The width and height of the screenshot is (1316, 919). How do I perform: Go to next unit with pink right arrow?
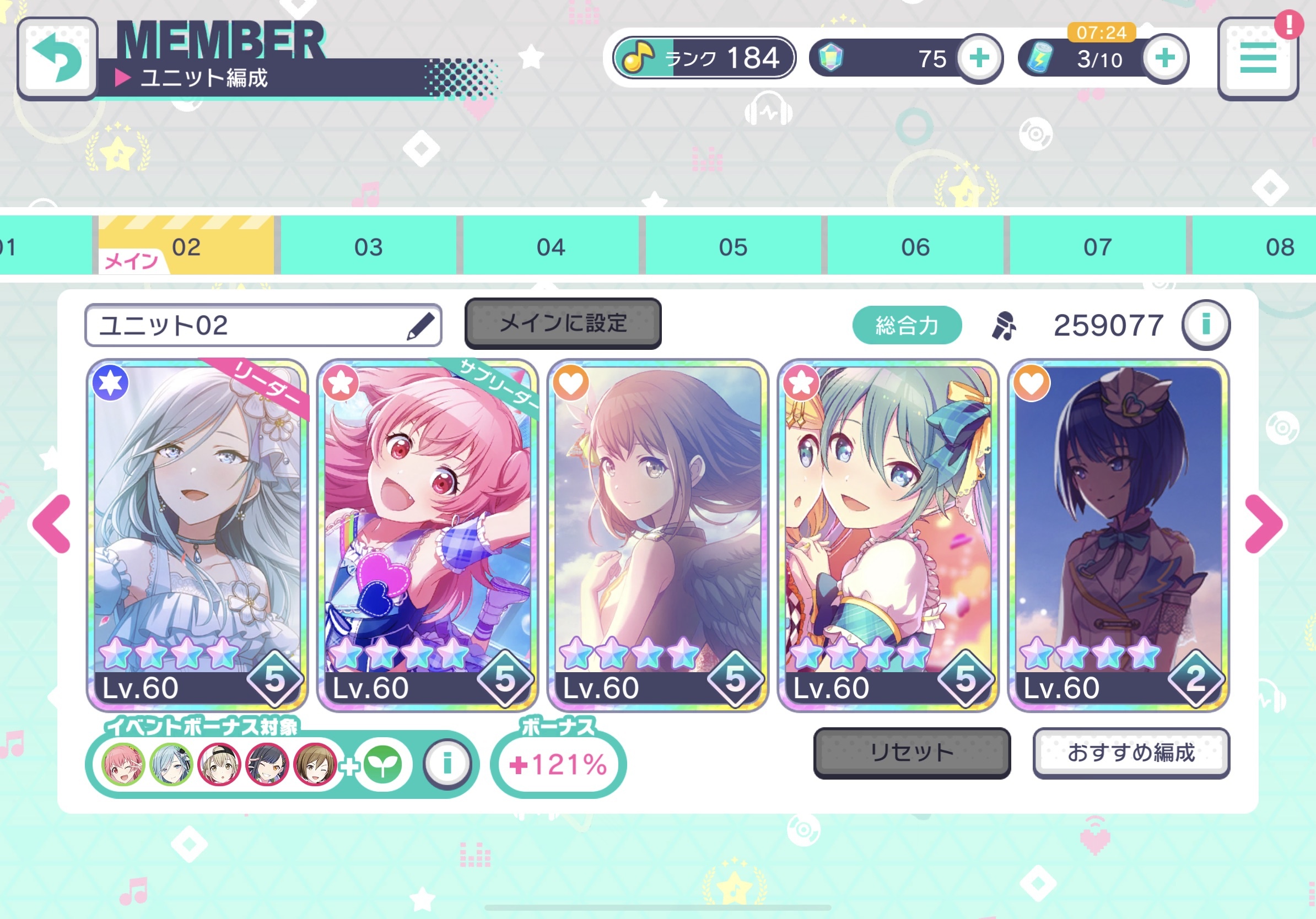click(1263, 523)
